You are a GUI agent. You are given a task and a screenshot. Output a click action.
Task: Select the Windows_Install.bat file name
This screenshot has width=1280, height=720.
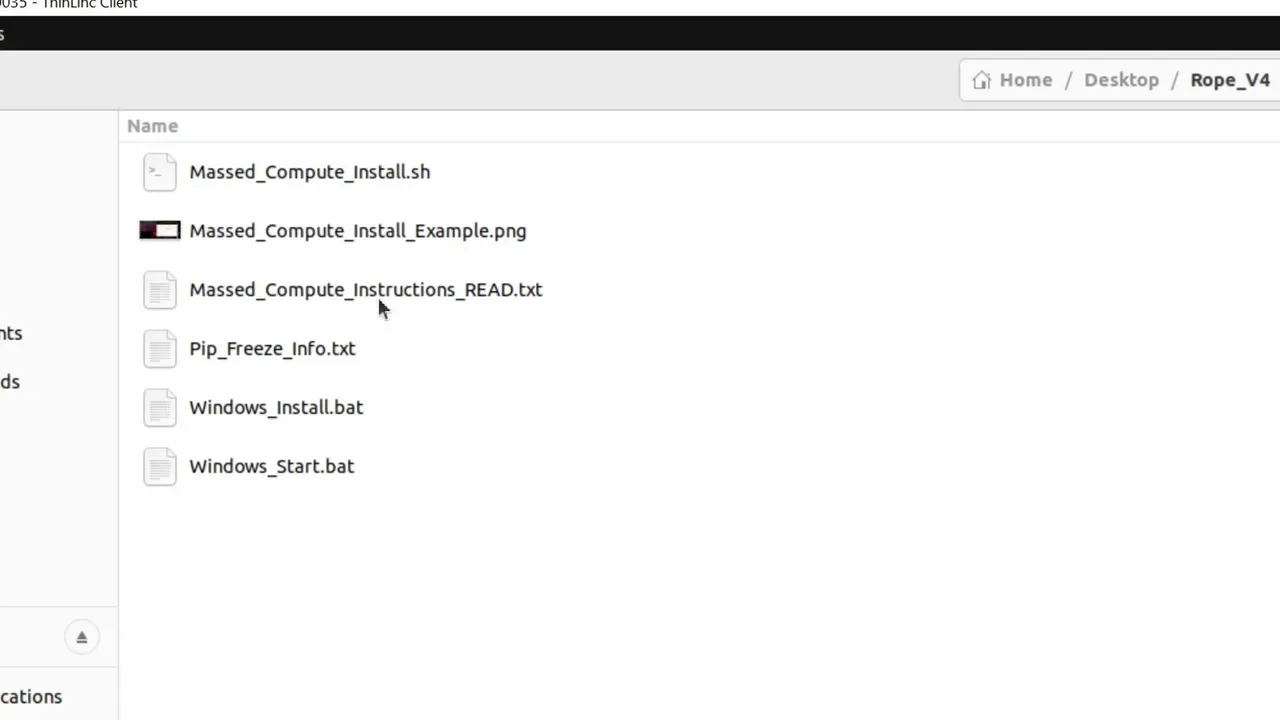pos(276,408)
